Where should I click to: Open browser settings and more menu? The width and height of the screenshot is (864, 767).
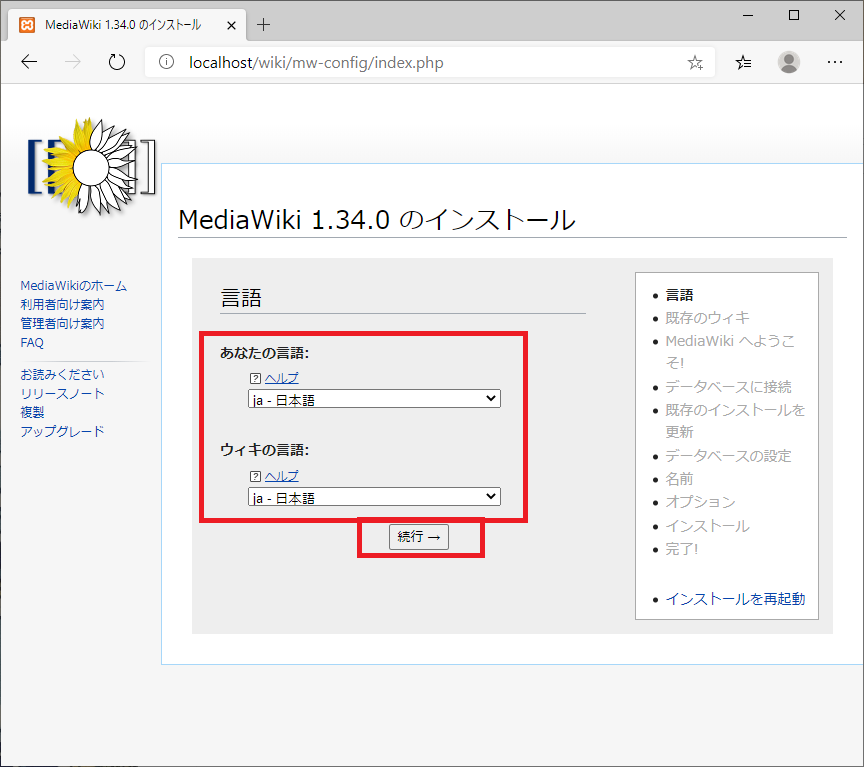tap(835, 62)
